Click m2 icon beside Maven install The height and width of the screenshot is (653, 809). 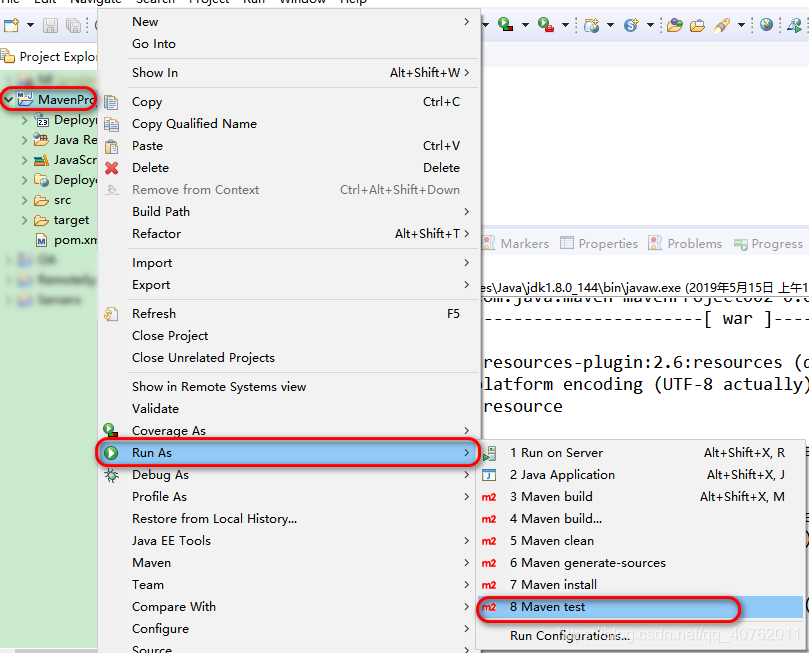point(489,585)
